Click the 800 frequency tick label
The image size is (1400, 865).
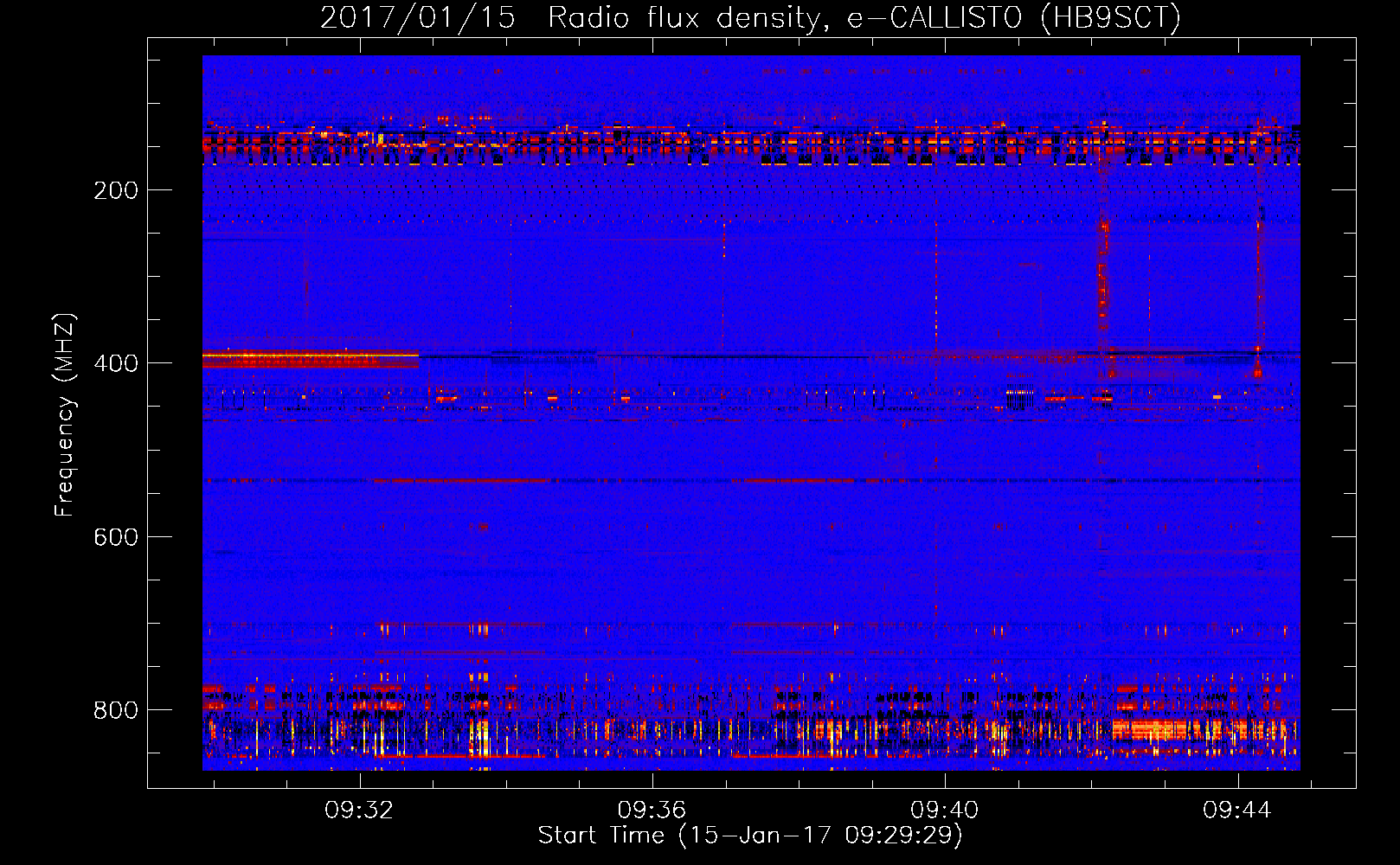pyautogui.click(x=115, y=710)
